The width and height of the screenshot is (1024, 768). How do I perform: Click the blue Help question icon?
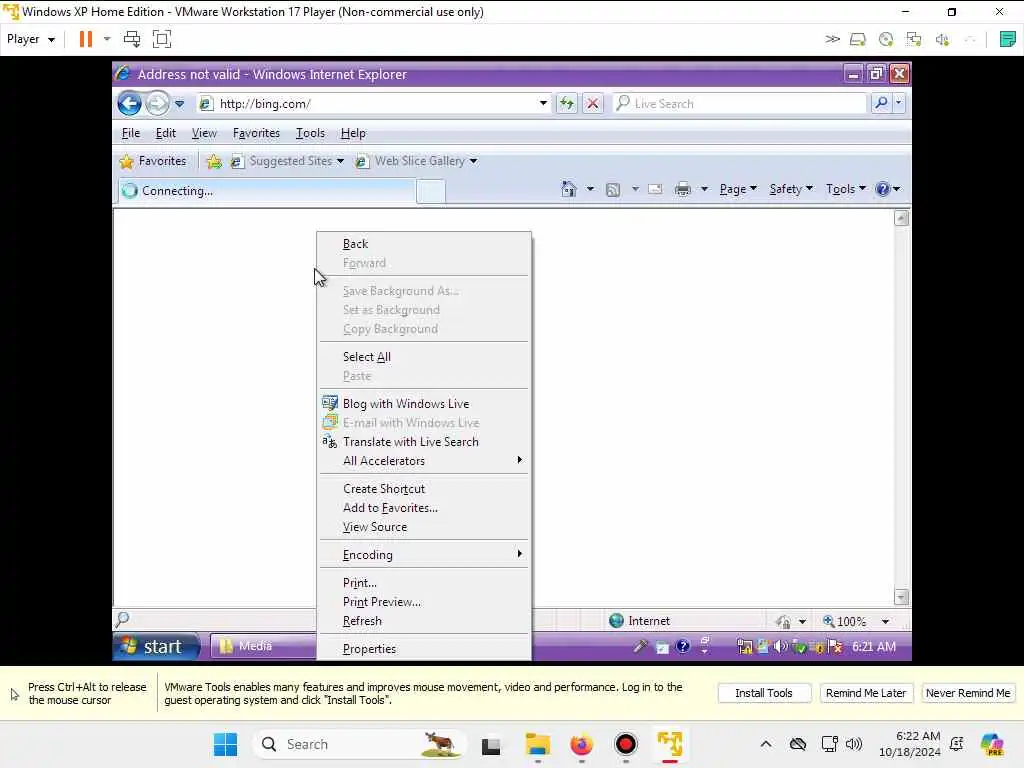coord(883,189)
